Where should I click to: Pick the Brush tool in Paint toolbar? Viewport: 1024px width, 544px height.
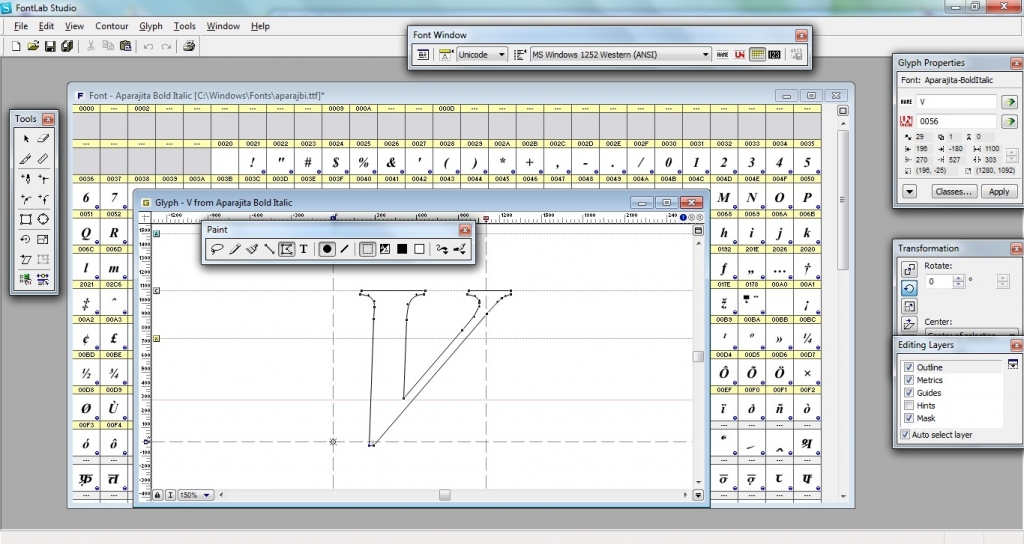click(251, 249)
